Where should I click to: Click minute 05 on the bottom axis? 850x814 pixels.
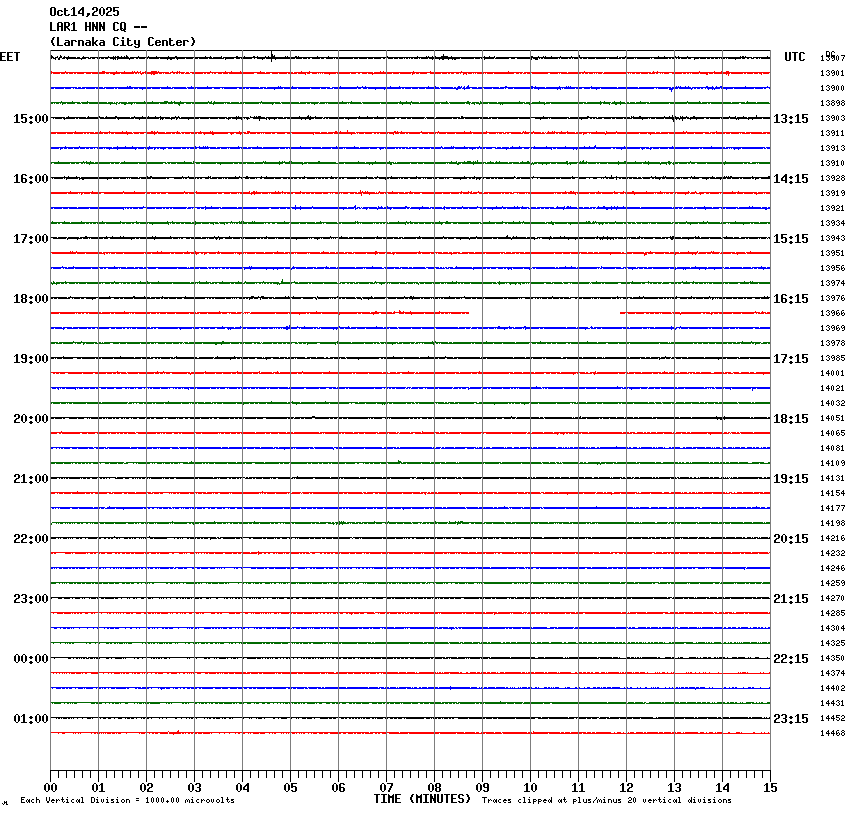click(290, 788)
